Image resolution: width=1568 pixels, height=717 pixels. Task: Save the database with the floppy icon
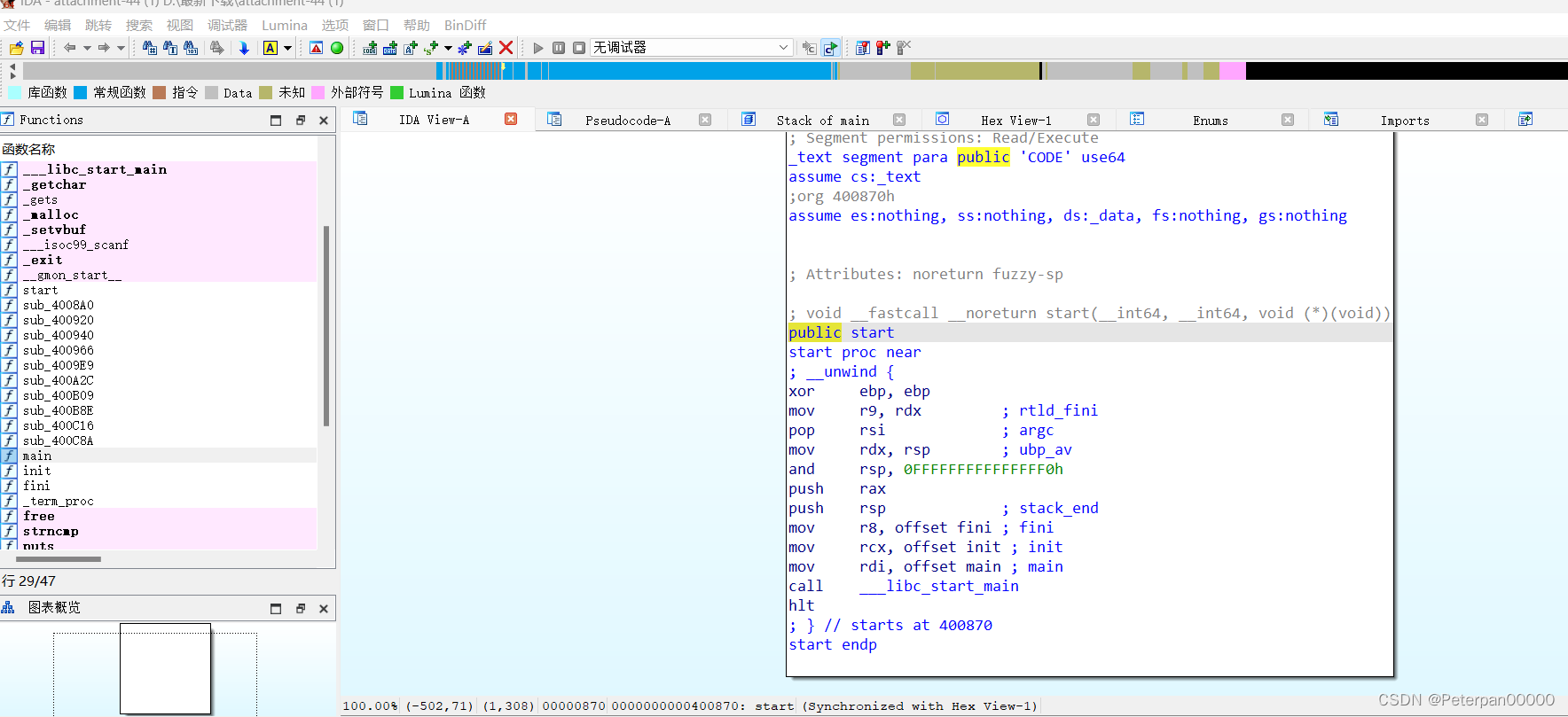coord(37,48)
